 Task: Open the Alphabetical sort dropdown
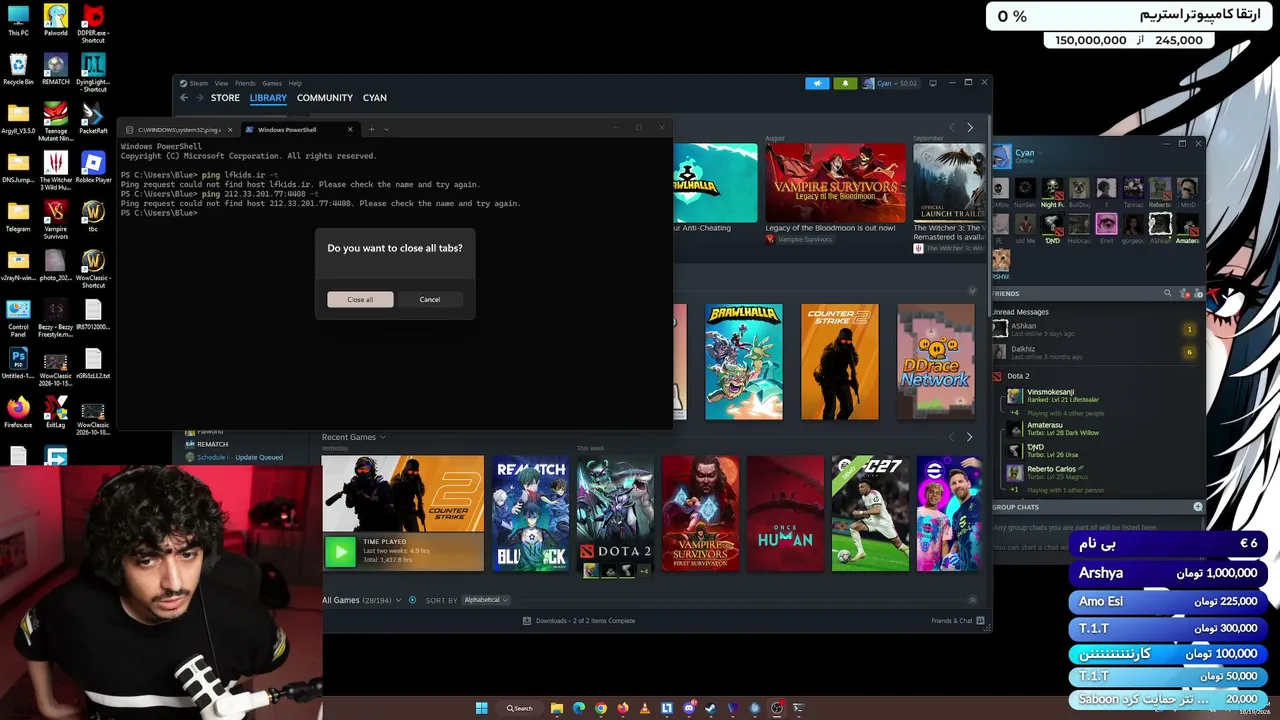tap(486, 600)
